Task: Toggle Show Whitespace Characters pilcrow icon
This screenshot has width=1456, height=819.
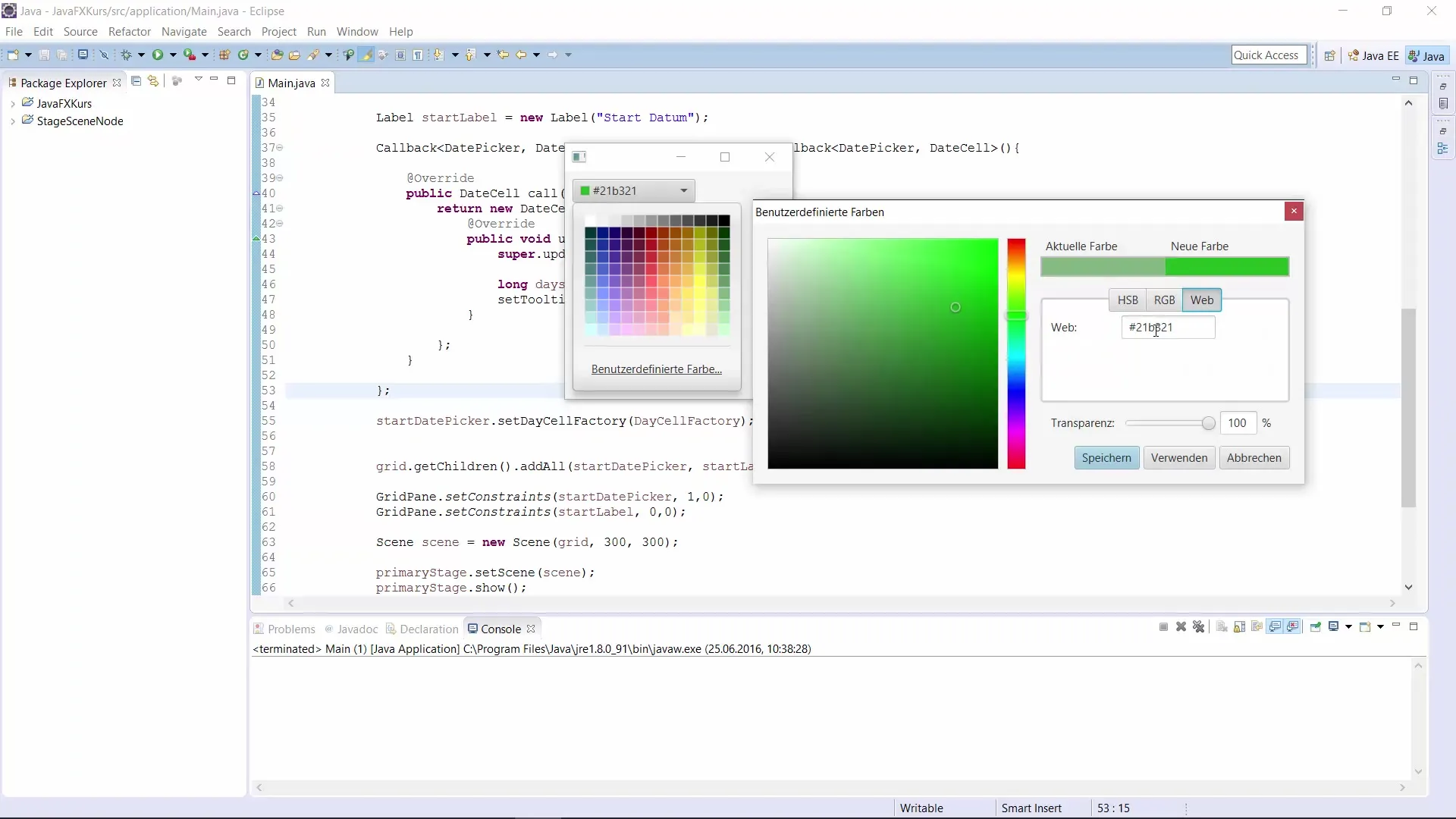Action: 417,55
